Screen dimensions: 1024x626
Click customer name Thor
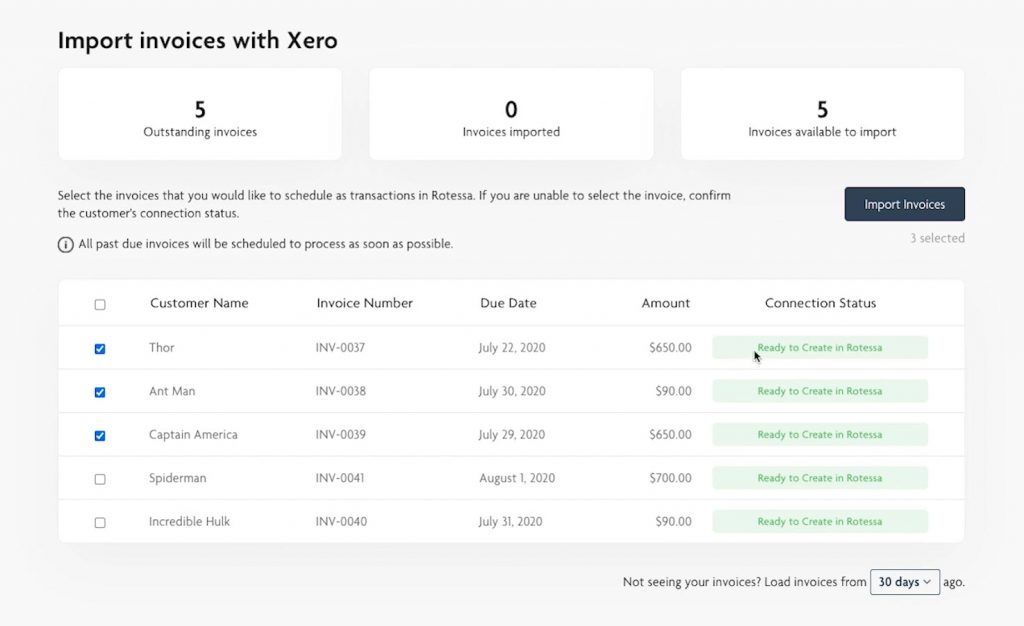(161, 347)
